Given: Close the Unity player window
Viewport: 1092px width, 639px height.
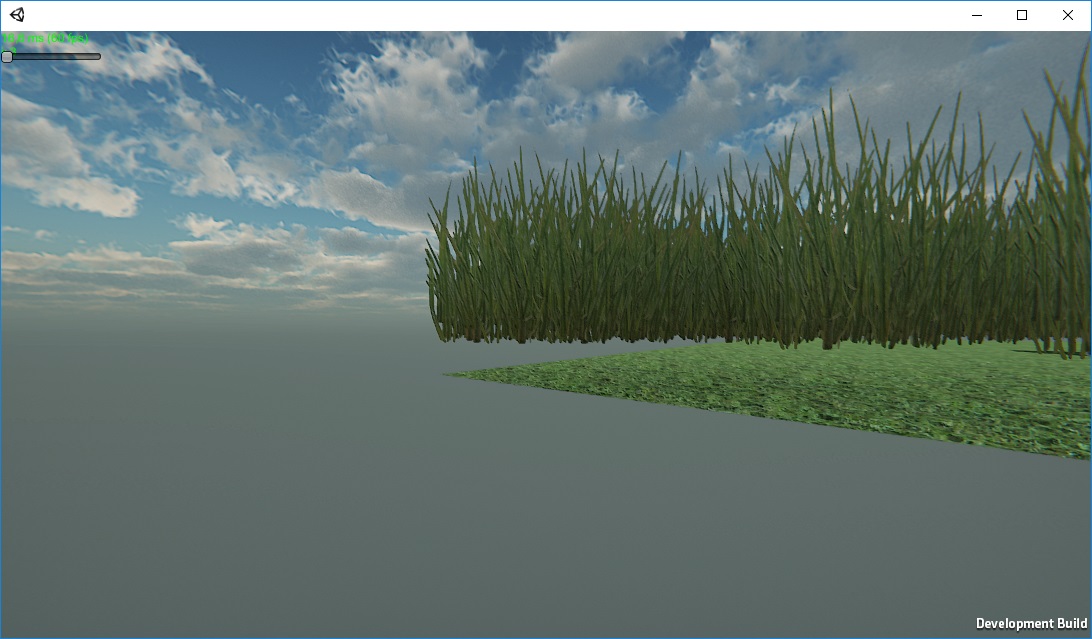Looking at the screenshot, I should coord(1067,15).
